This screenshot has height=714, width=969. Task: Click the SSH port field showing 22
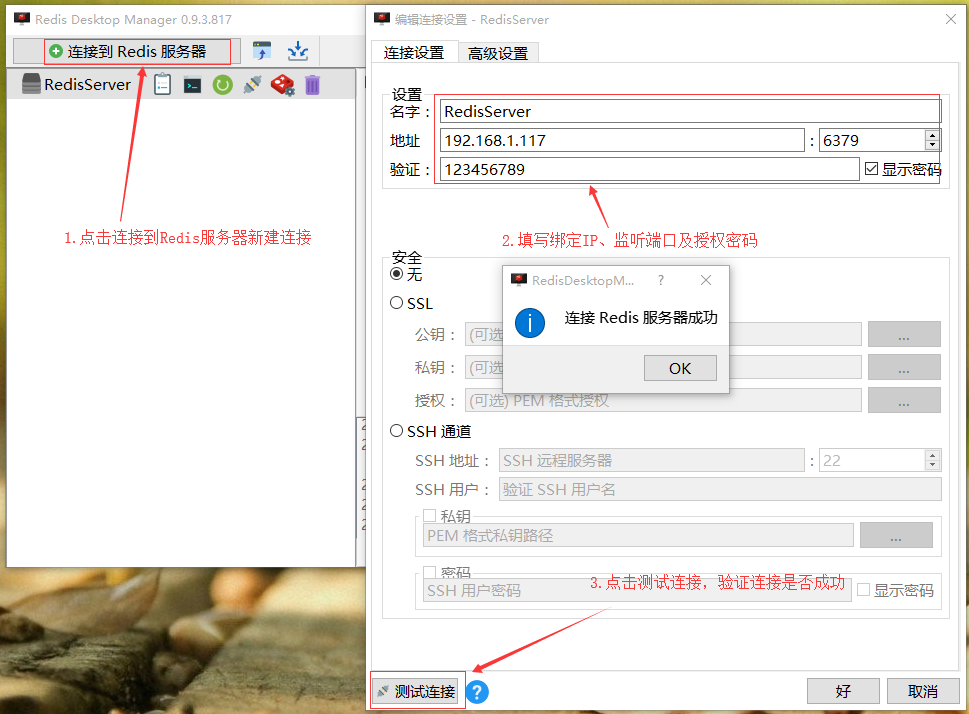(x=871, y=461)
